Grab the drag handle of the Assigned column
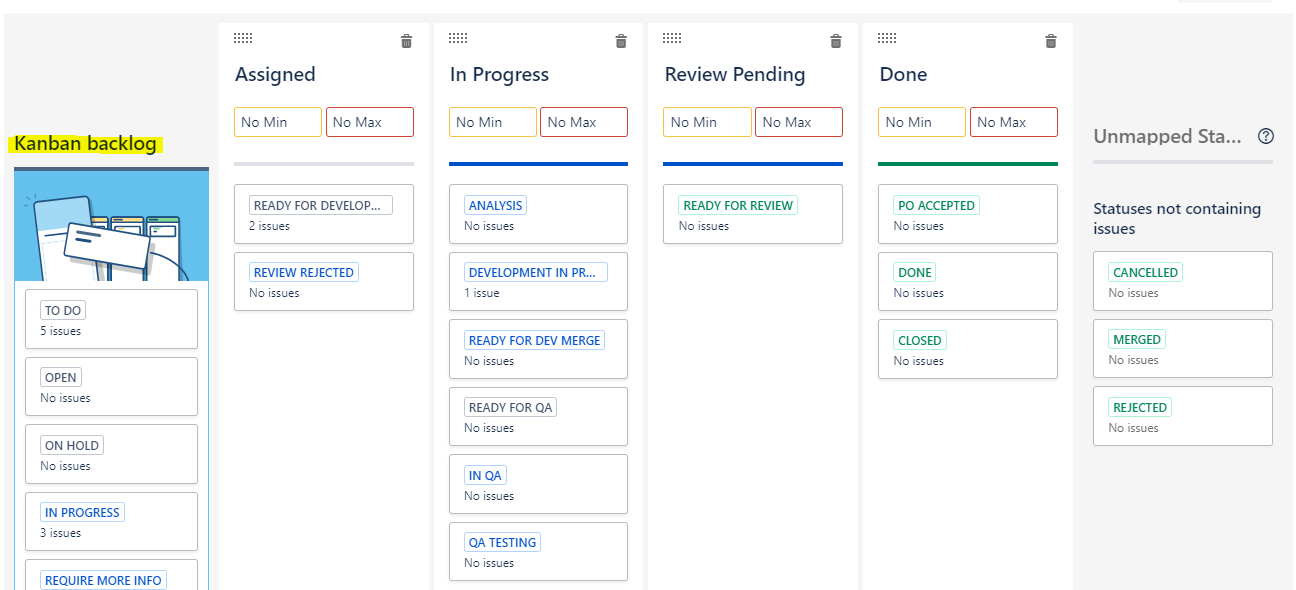Viewport: 1296px width, 590px height. [x=243, y=38]
